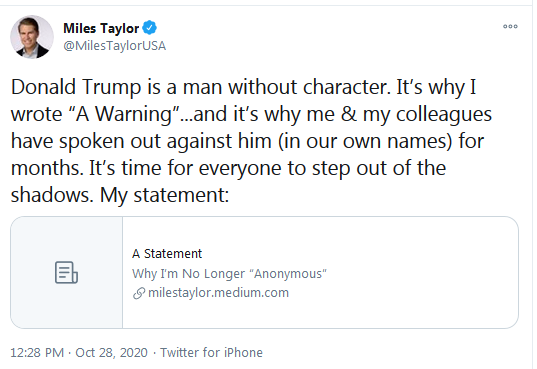The image size is (537, 369).
Task: Click "Why I'm No Longer Anonymous" subtitle
Action: coord(229,273)
